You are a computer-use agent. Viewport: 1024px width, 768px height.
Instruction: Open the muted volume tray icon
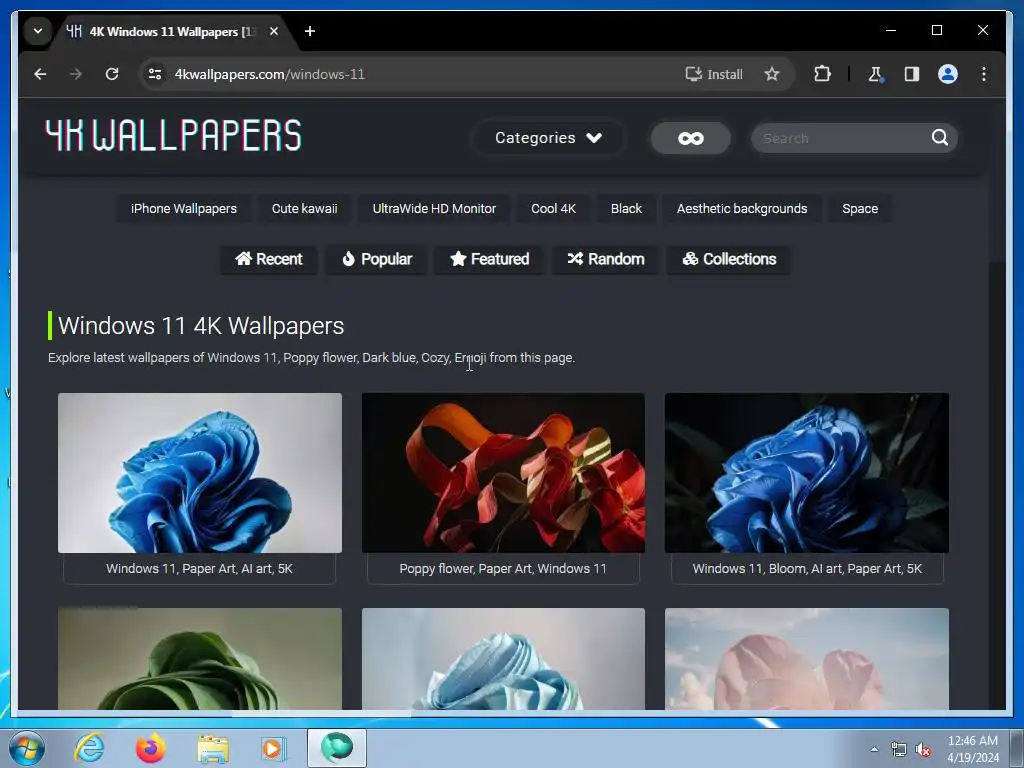coord(923,750)
